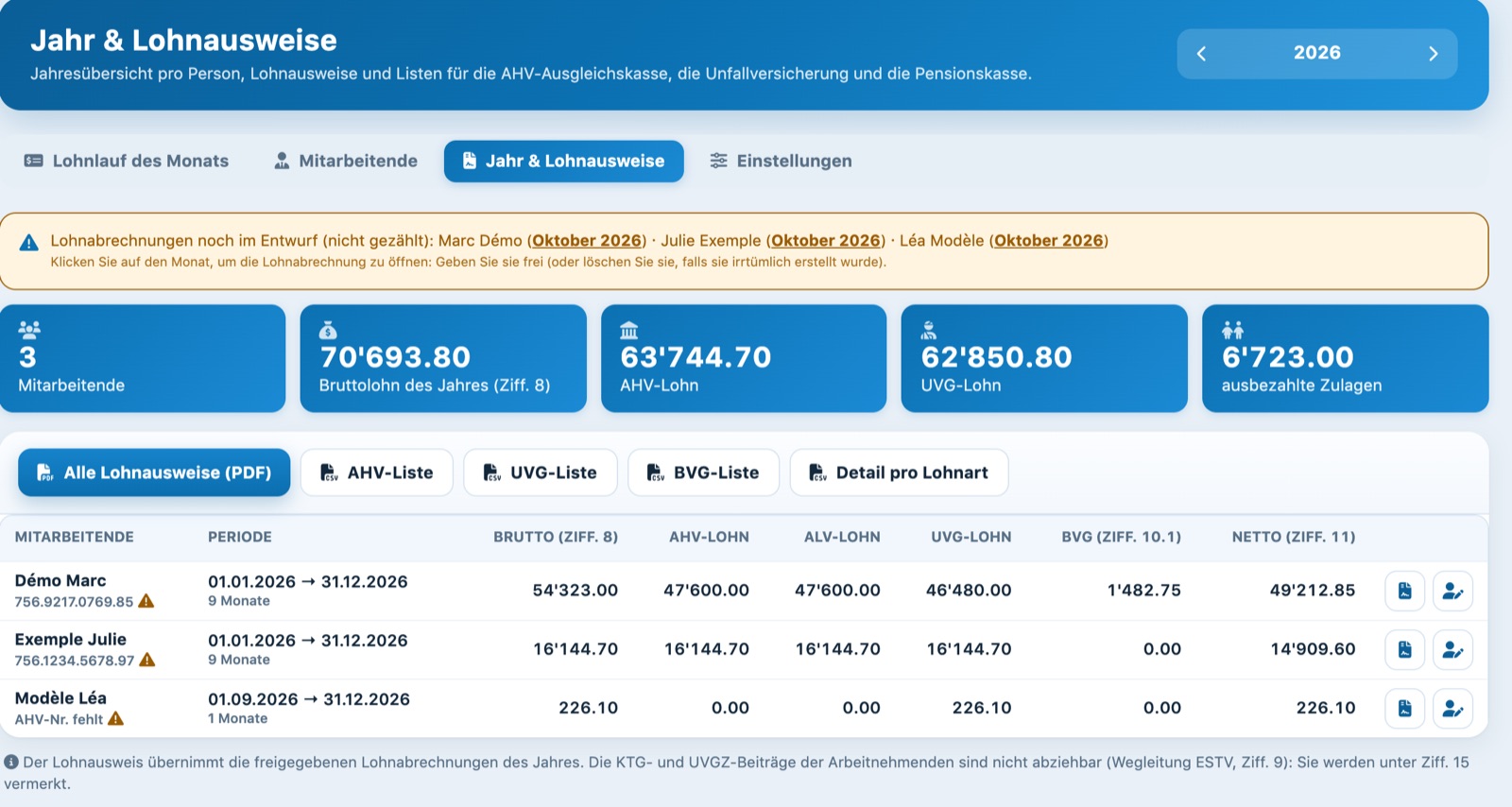The height and width of the screenshot is (807, 1512).
Task: Click the BVG value 1'482.75
Action: (x=1144, y=591)
